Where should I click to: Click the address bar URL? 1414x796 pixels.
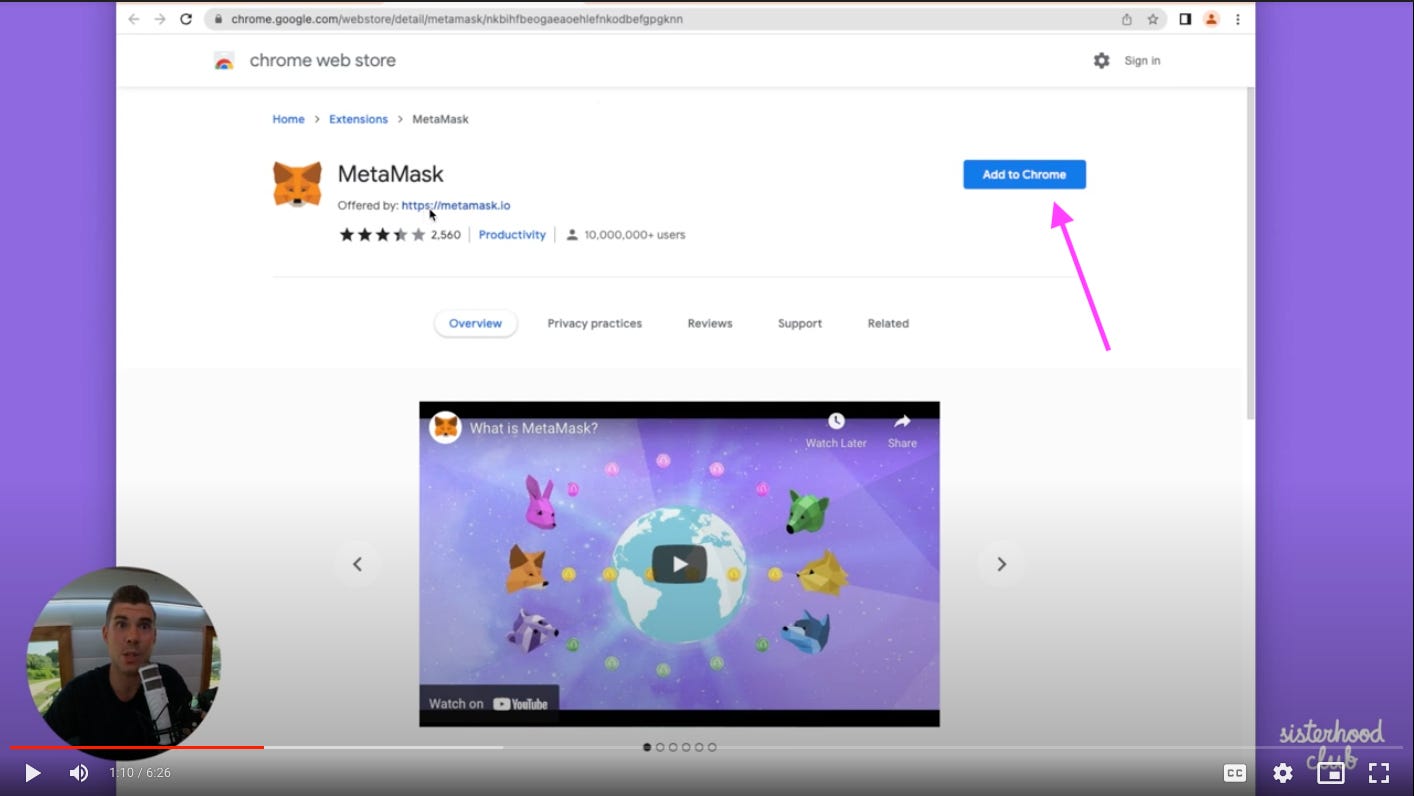(457, 19)
